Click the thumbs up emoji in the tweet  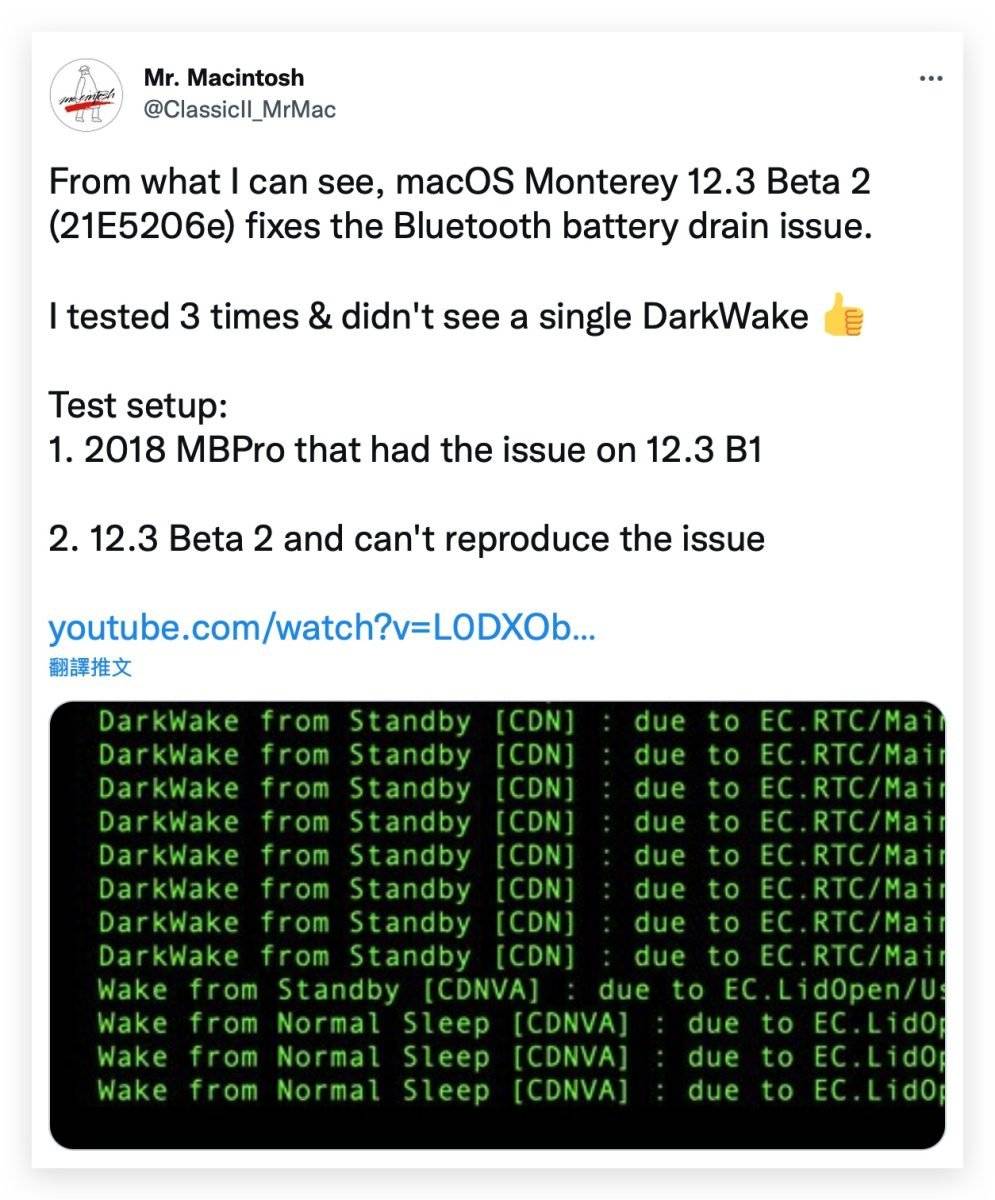pos(840,318)
